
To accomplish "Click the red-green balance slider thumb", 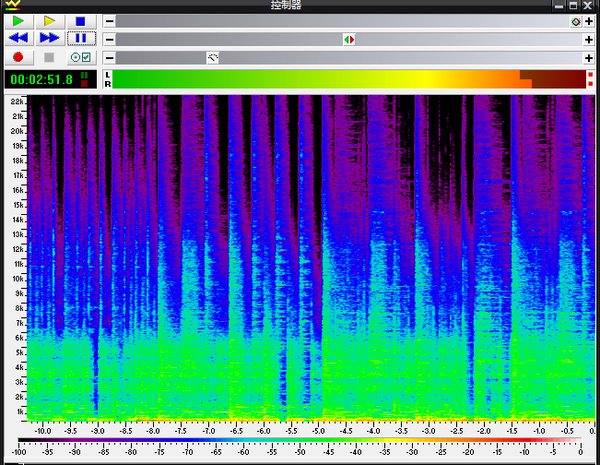I will pos(349,39).
